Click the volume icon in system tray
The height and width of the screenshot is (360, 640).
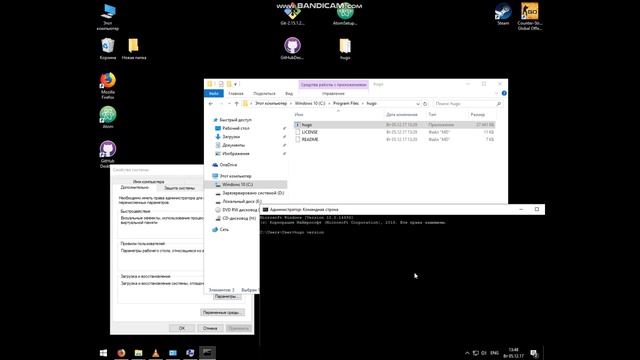[484, 353]
